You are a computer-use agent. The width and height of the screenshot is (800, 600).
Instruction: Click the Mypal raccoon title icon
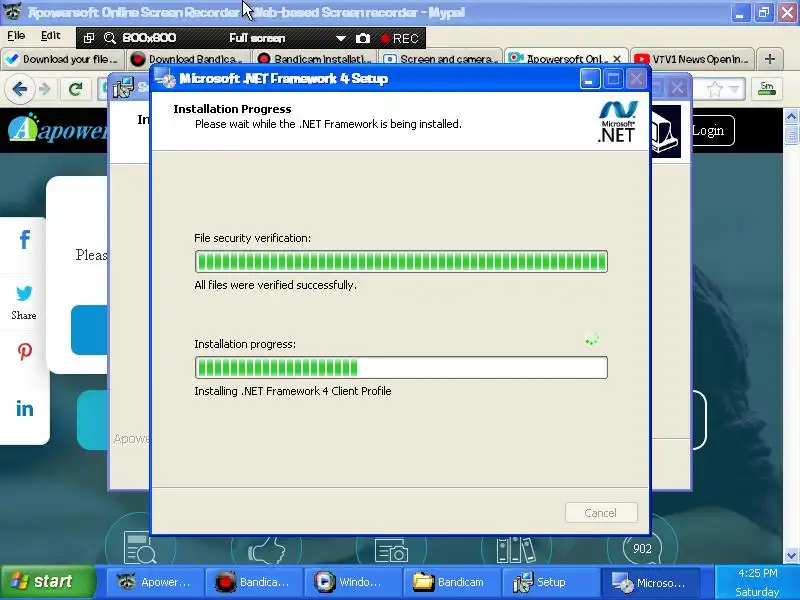[x=12, y=12]
